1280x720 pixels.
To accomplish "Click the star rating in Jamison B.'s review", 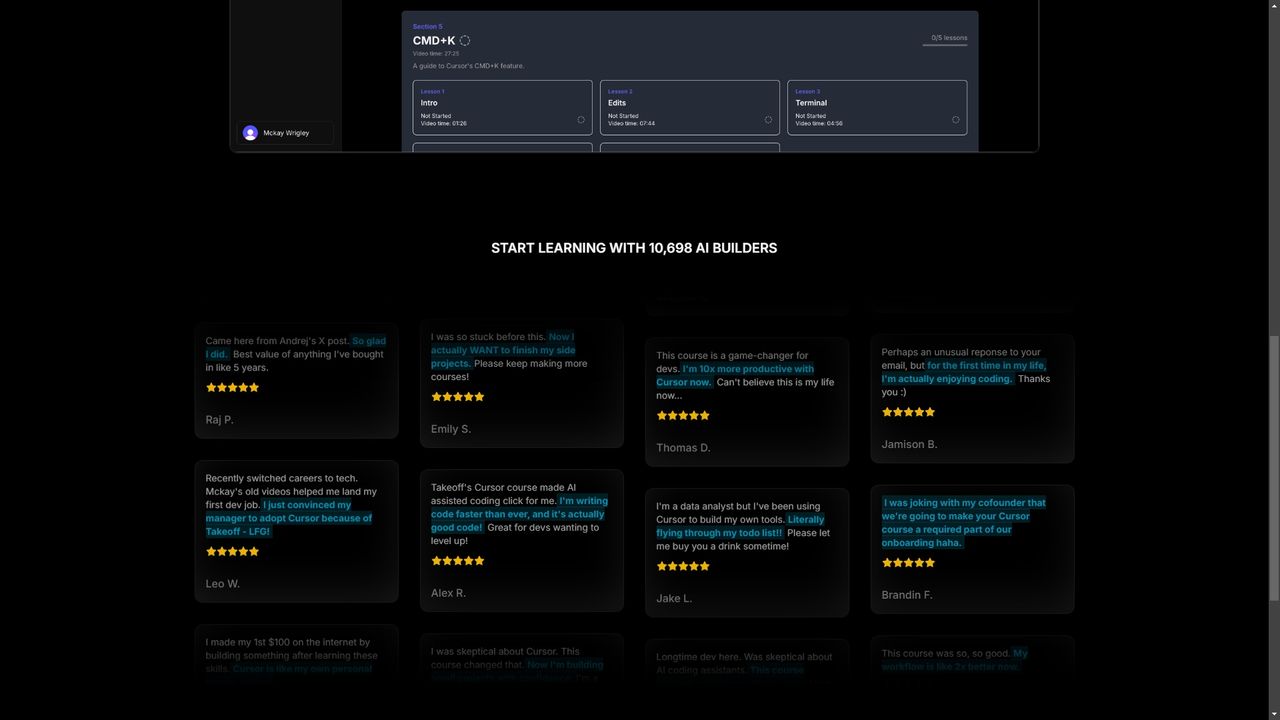I will point(908,412).
